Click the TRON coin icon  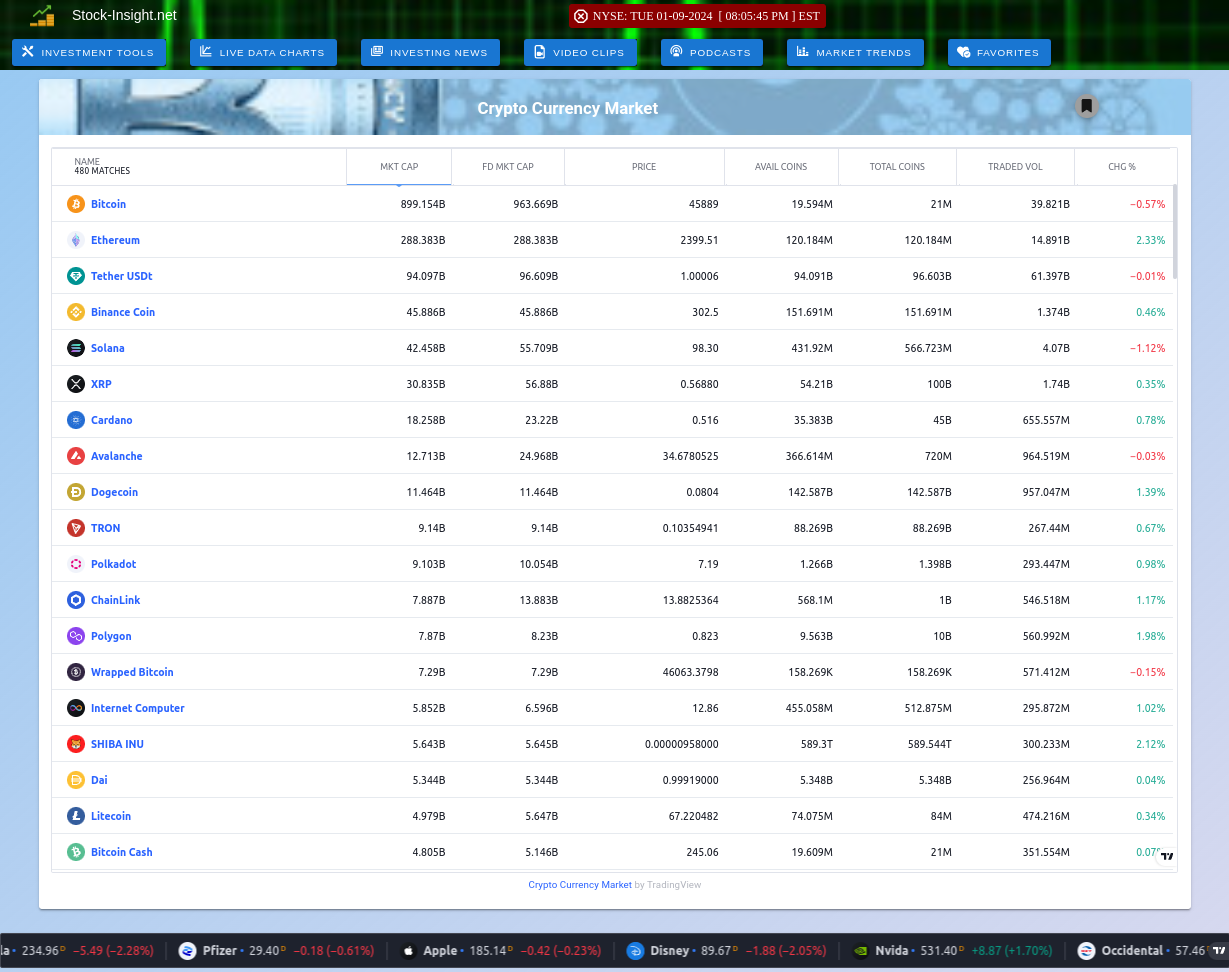pos(76,528)
